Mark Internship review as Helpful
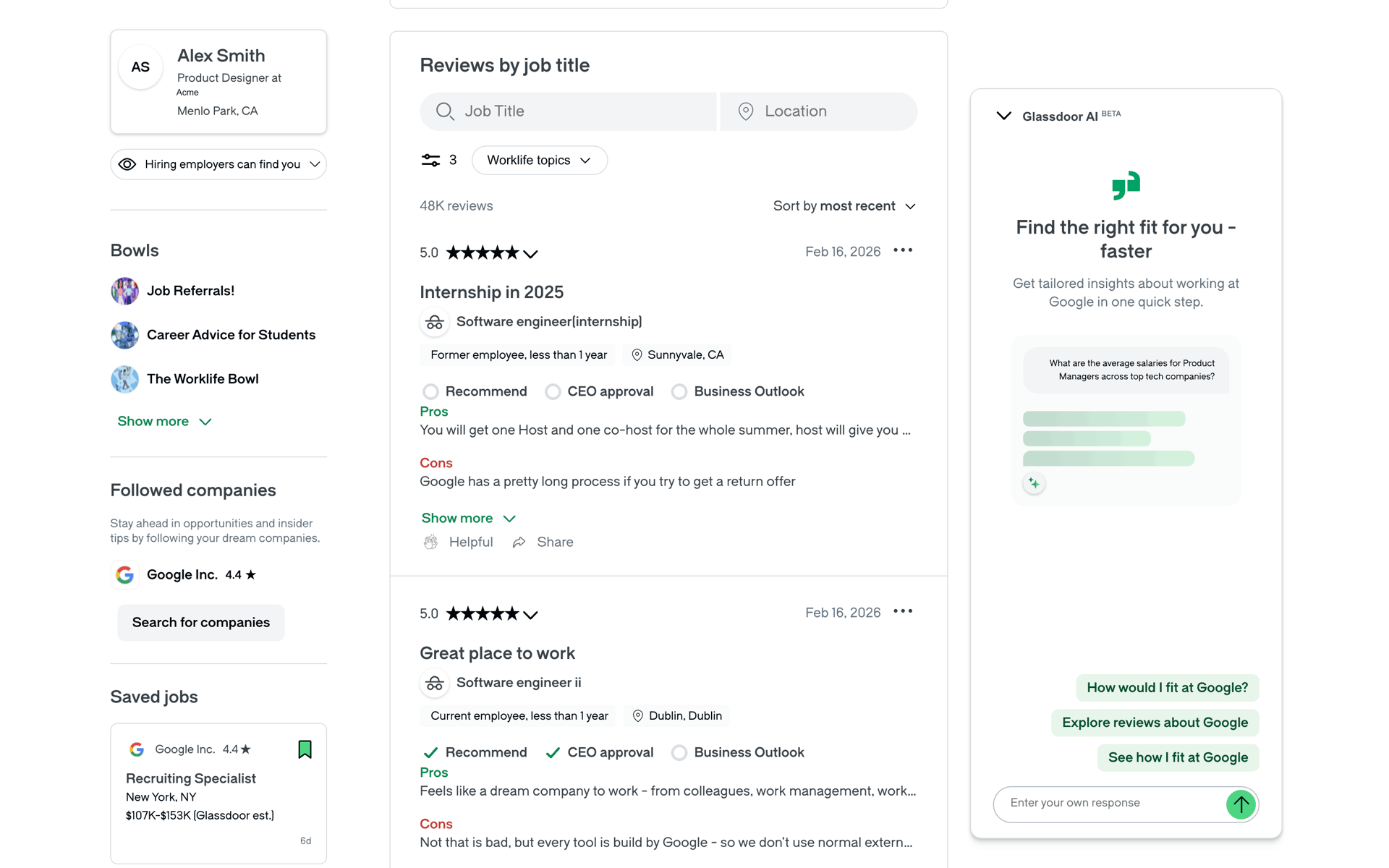The image size is (1389, 868). coord(458,542)
